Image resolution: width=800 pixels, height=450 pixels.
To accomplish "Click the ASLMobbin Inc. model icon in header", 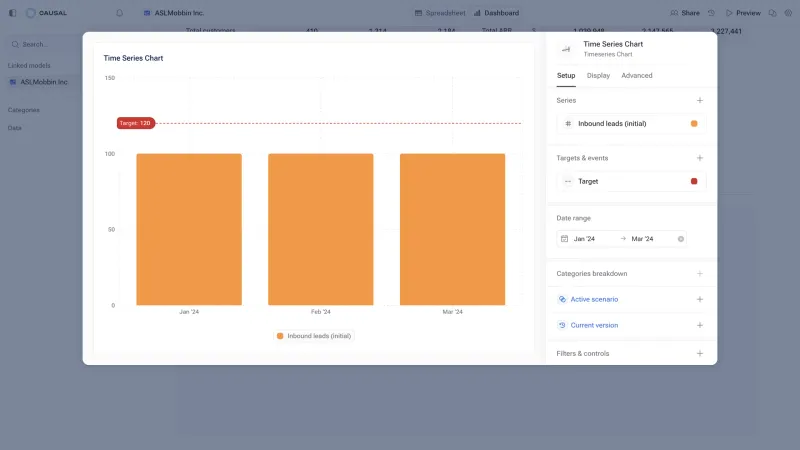I will point(147,13).
